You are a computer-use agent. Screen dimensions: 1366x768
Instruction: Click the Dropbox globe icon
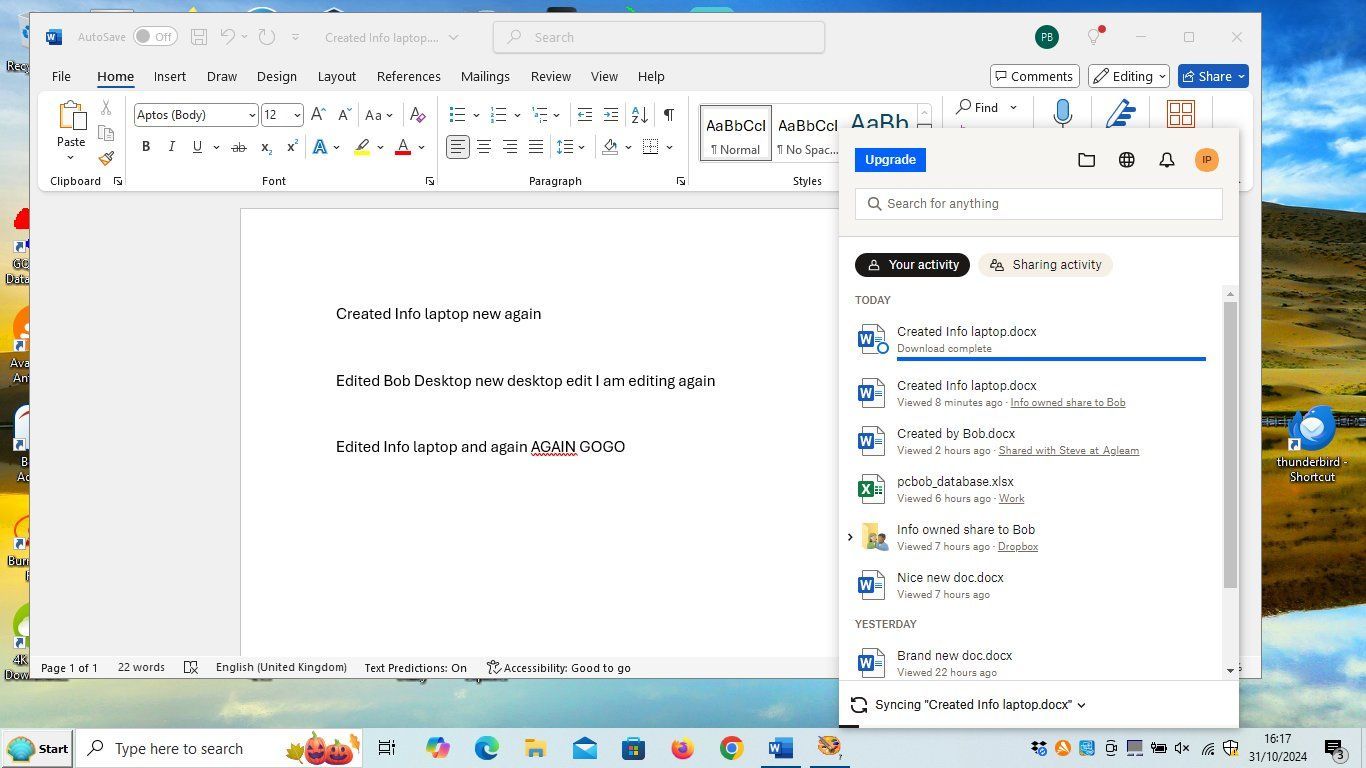coord(1126,160)
